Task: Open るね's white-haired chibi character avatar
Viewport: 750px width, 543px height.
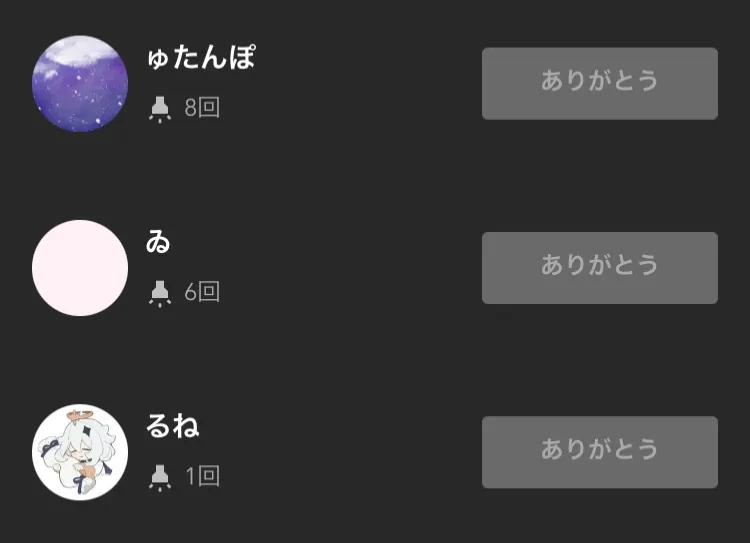Action: 80,452
